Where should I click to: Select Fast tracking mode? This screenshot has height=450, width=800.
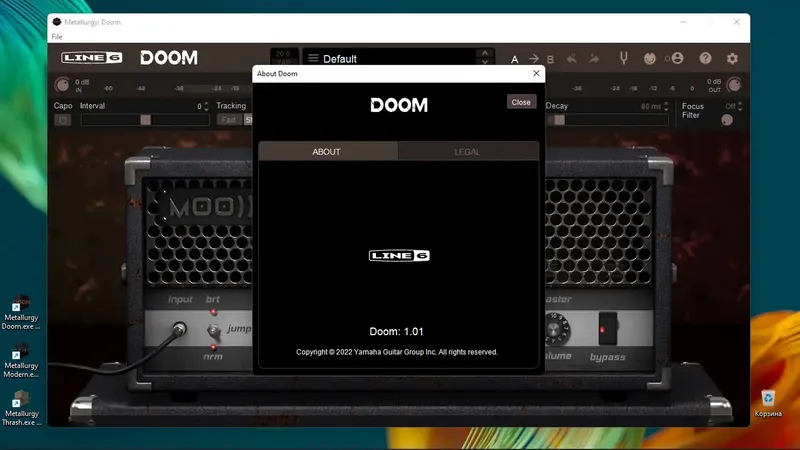click(x=229, y=120)
